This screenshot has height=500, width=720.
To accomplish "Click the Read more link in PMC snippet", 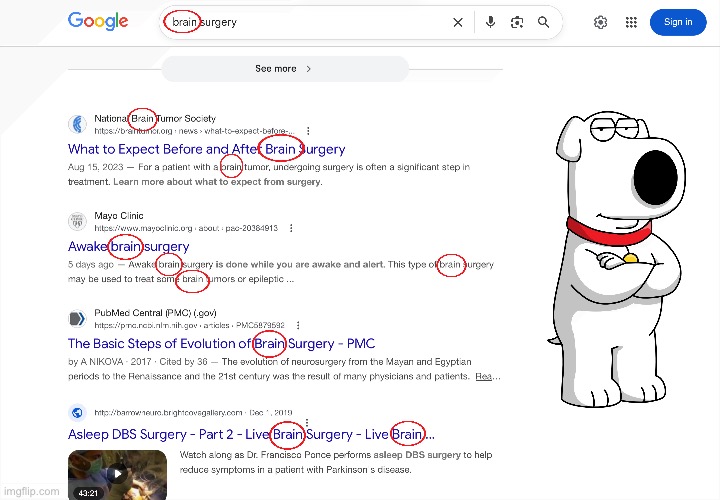I will (x=488, y=376).
